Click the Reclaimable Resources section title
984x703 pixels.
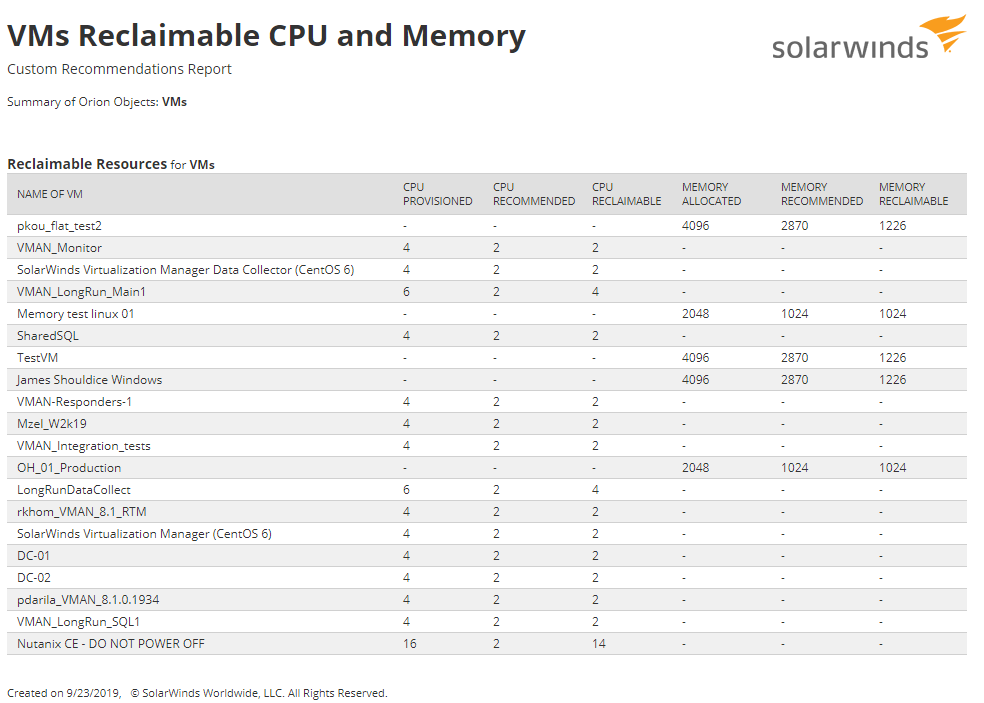[87, 164]
